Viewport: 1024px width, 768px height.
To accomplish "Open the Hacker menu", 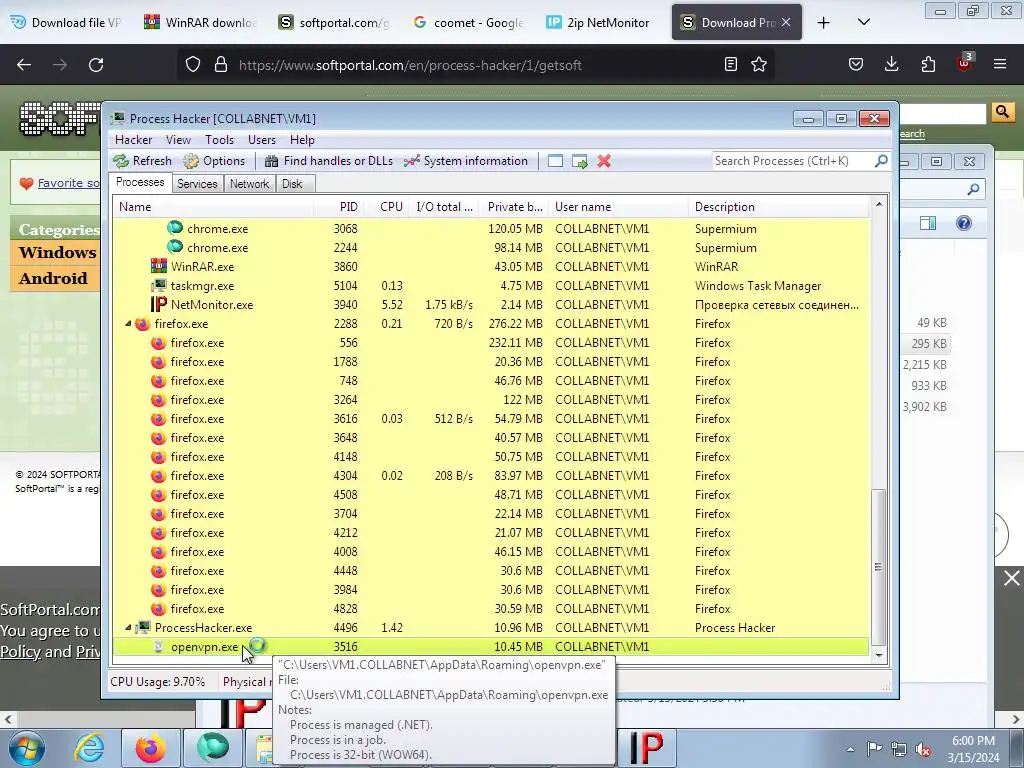I will (133, 140).
